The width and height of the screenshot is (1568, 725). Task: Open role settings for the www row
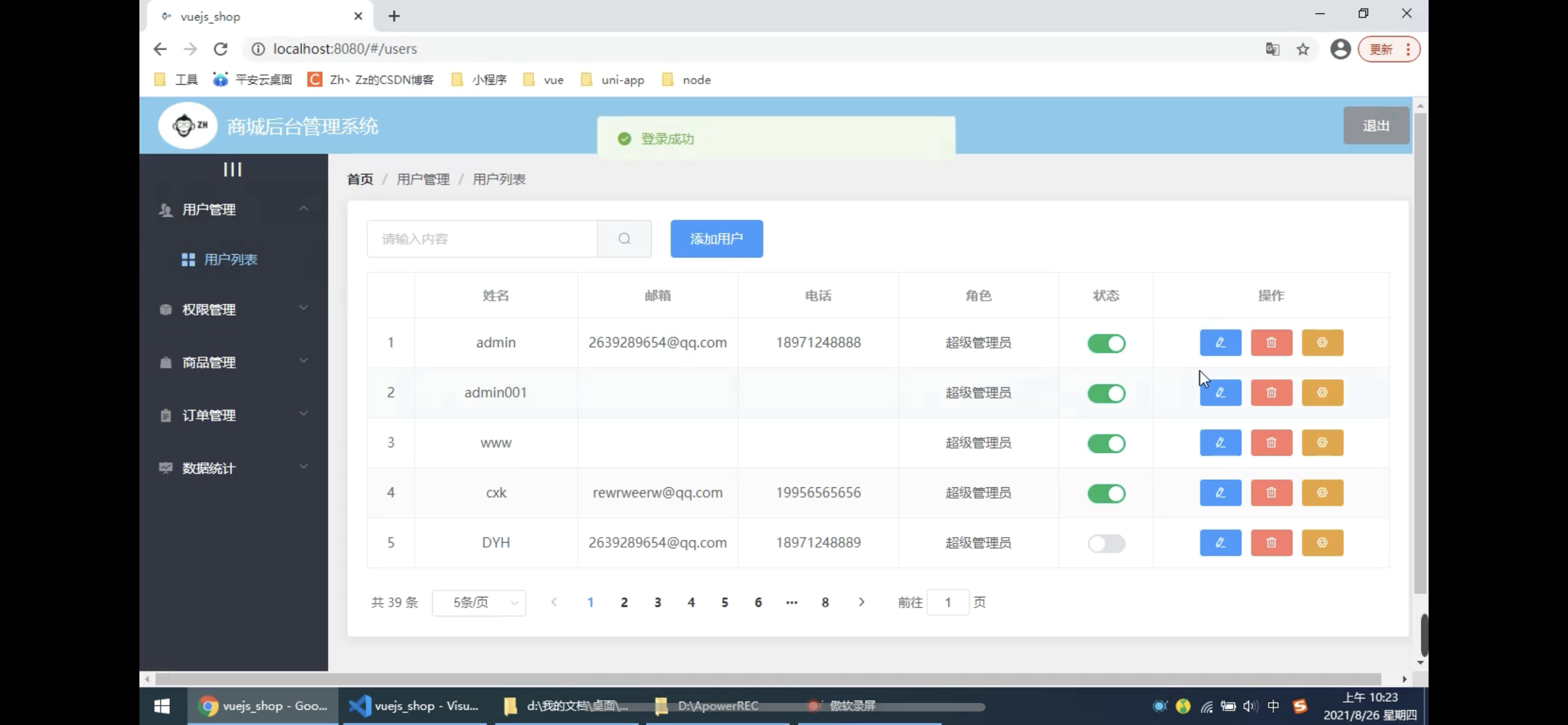(x=1322, y=443)
